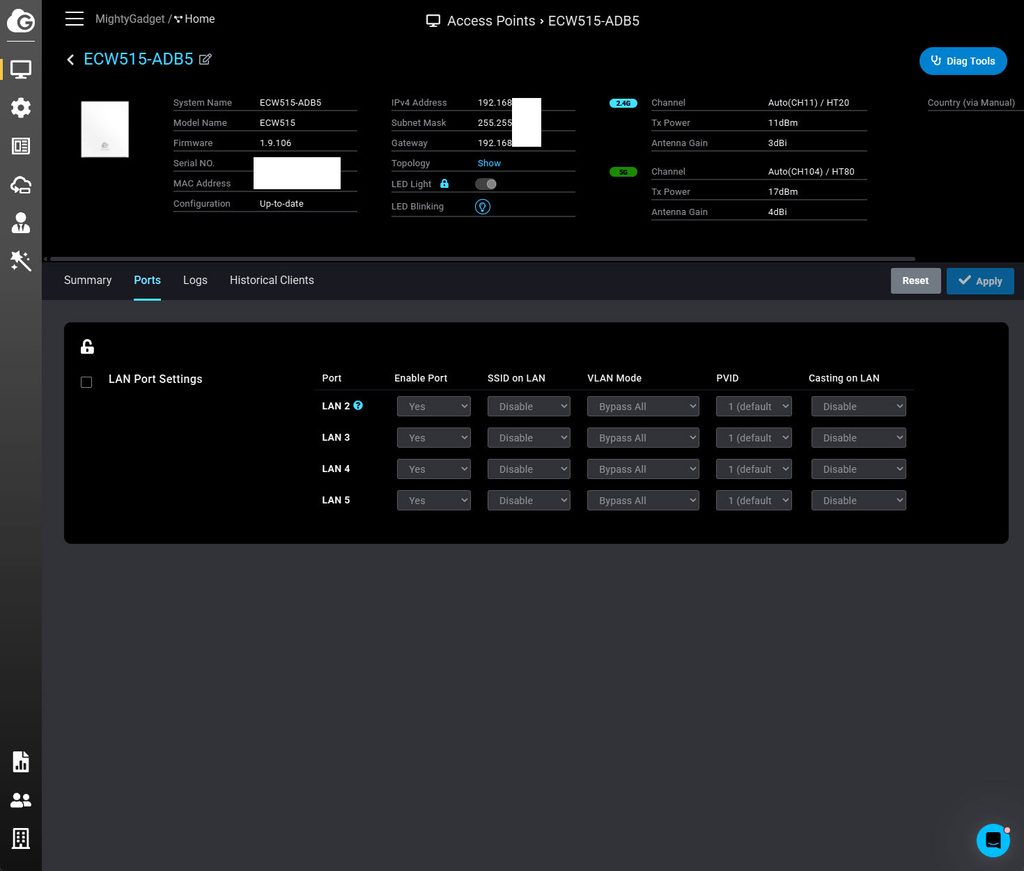Image resolution: width=1024 pixels, height=871 pixels.
Task: Open the user account icon in sidebar
Action: (21, 223)
